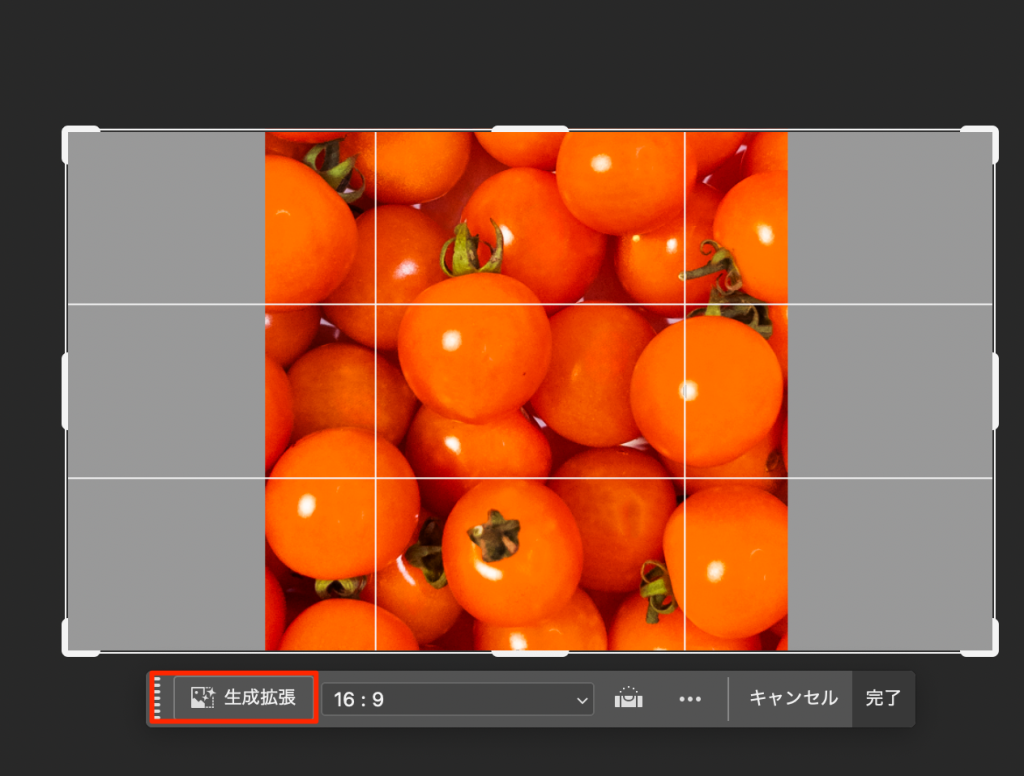
Task: Click the 生成拡張 (Generative Expand) button
Action: coord(244,698)
